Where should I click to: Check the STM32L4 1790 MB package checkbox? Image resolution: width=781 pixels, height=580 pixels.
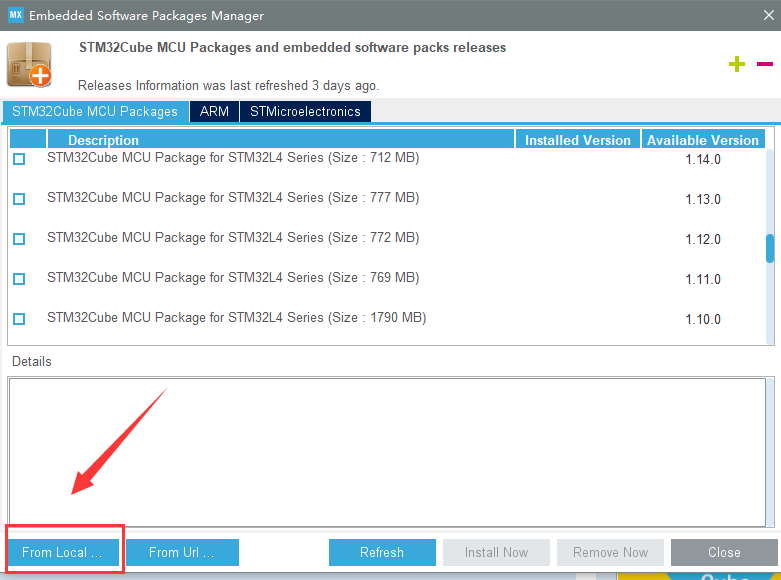point(19,318)
